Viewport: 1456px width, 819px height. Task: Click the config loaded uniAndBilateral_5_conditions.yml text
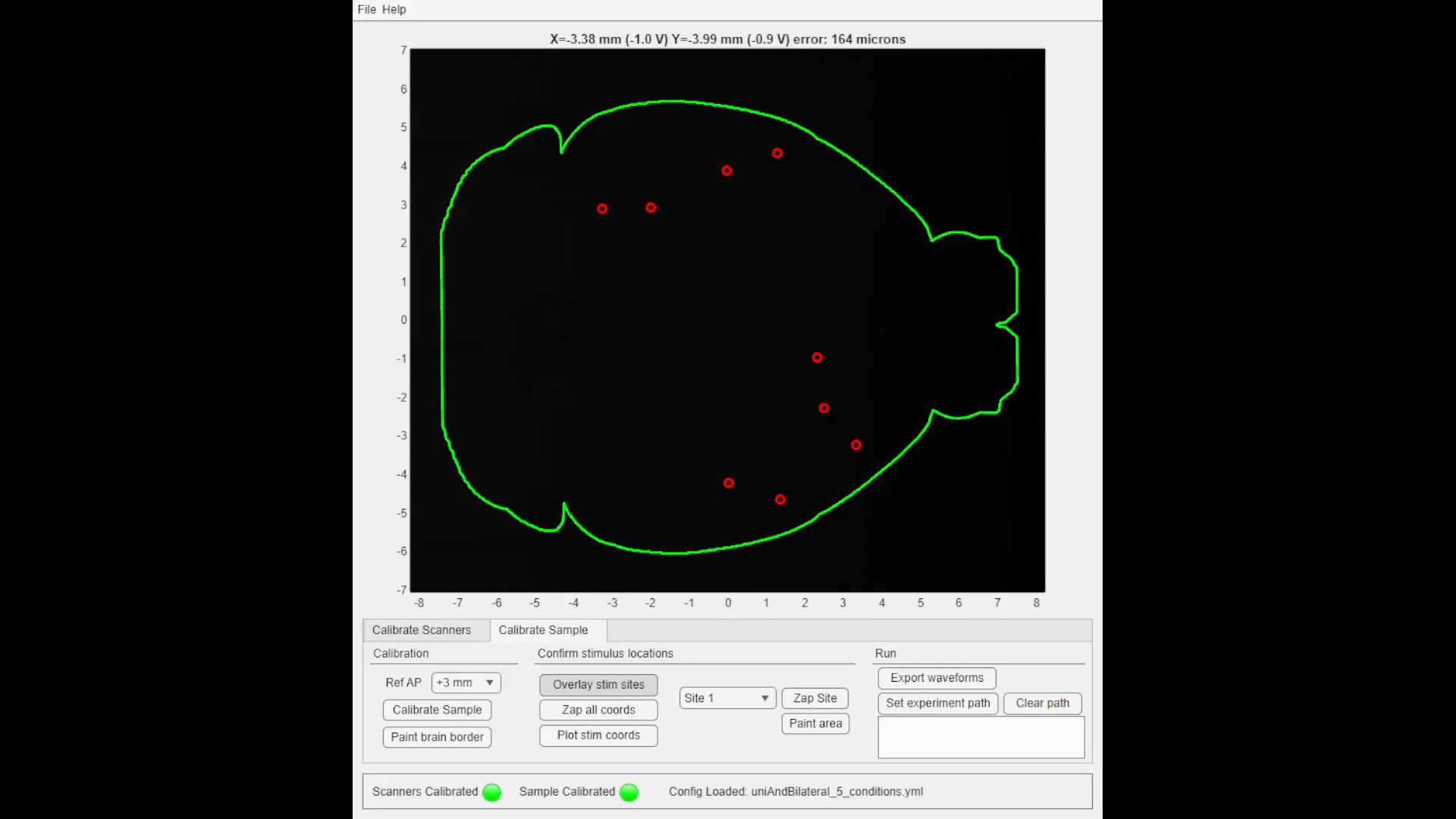tap(795, 792)
